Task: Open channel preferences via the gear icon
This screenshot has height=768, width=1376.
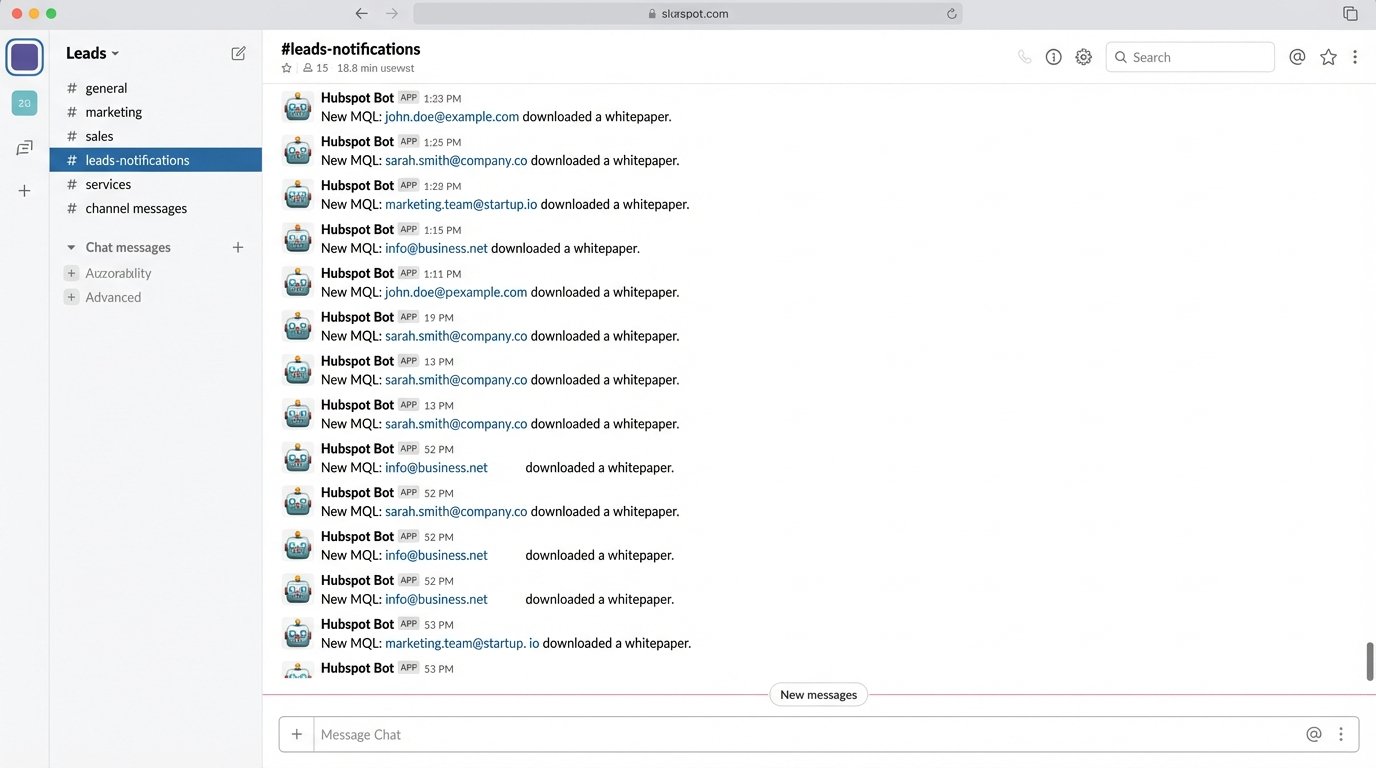Action: (x=1083, y=57)
